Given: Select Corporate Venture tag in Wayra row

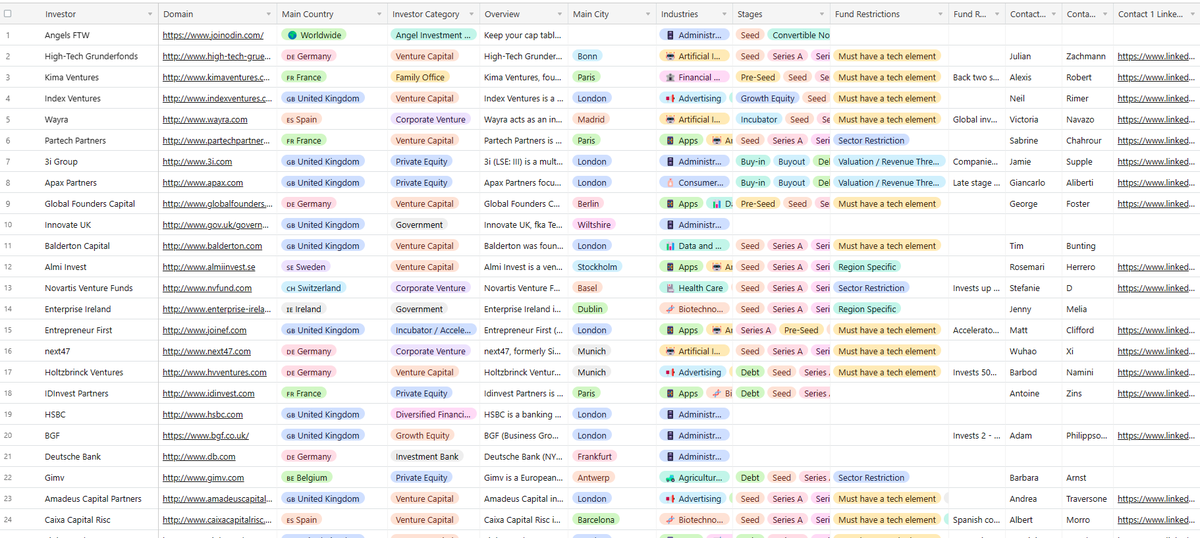Looking at the screenshot, I should (x=430, y=119).
